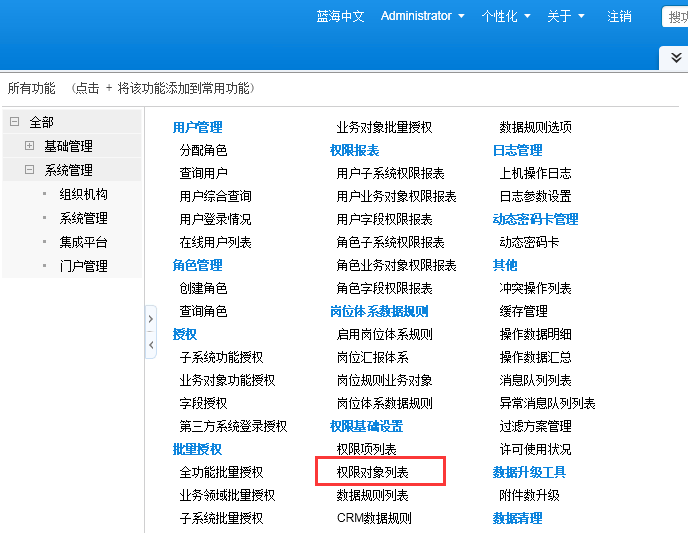Click the splitter right-arrow icon
This screenshot has height=533, width=688.
[151, 319]
